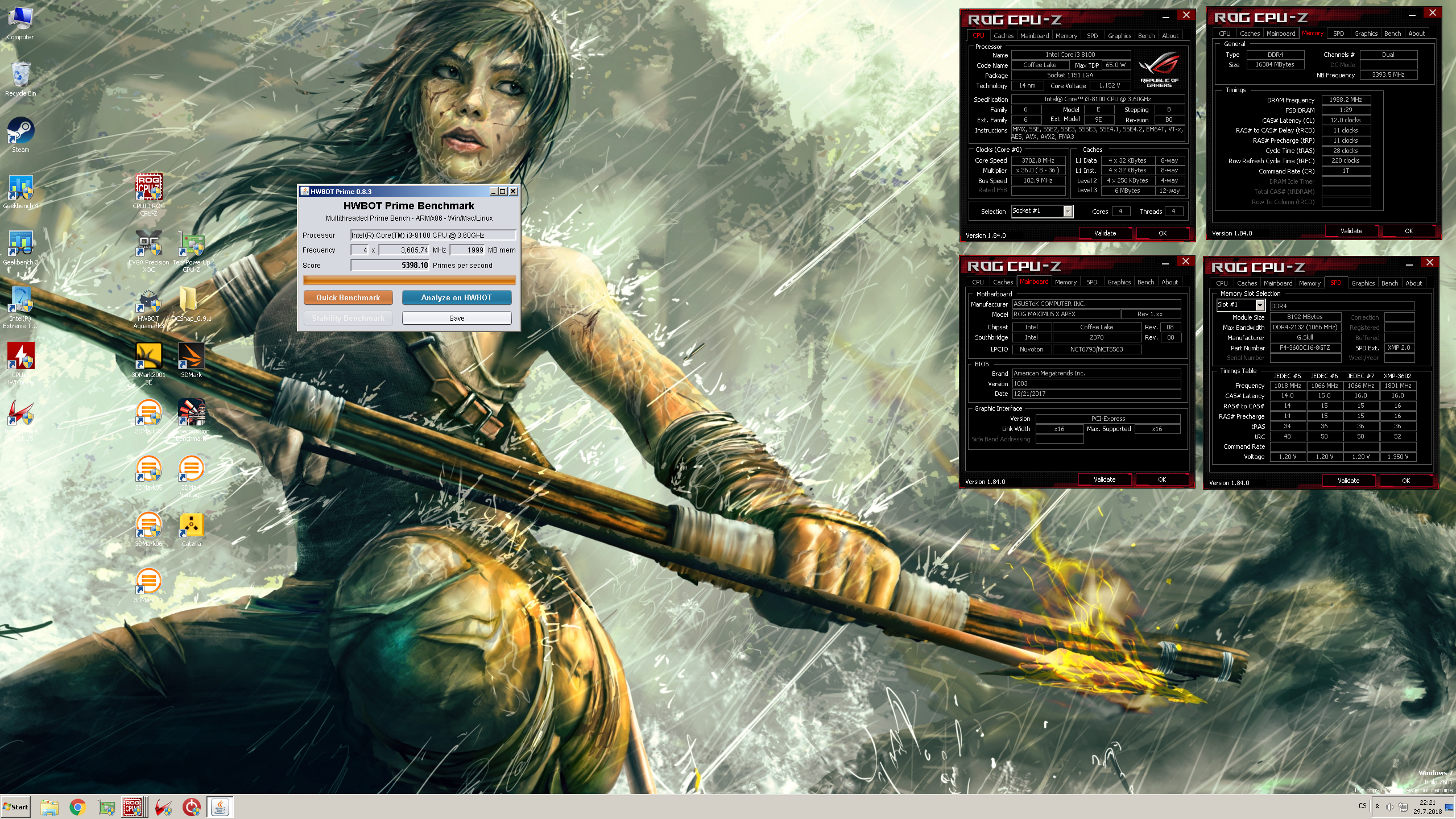The width and height of the screenshot is (1456, 819).
Task: Select the Geekbench 4 desktop shortcut
Action: pyautogui.click(x=20, y=192)
